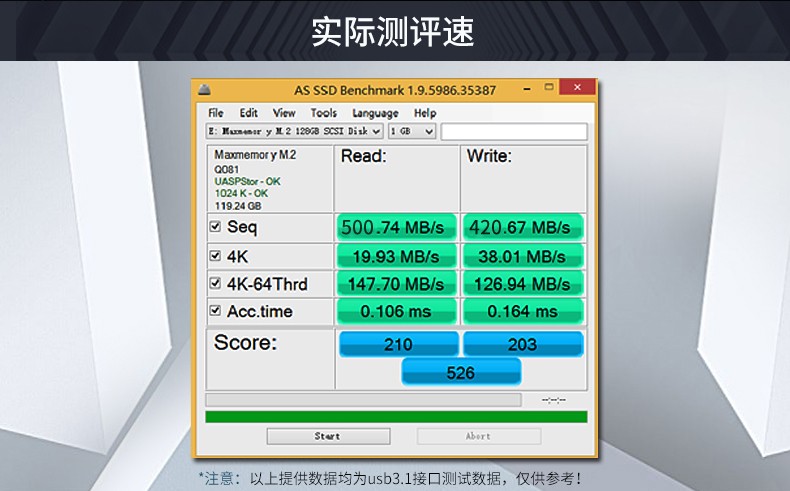Click the Q081 firmware text

(x=227, y=169)
